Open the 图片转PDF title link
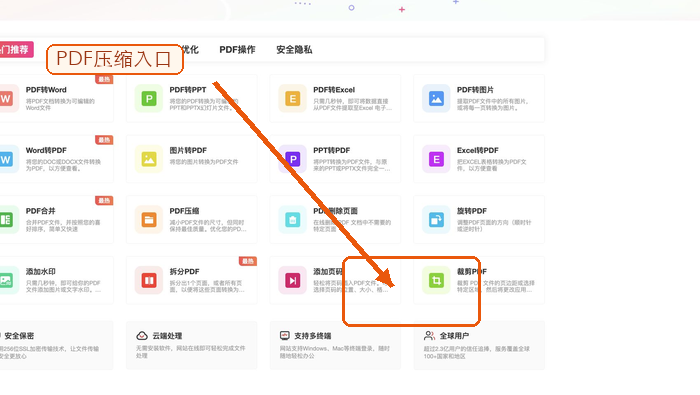The height and width of the screenshot is (395, 700). 188,150
